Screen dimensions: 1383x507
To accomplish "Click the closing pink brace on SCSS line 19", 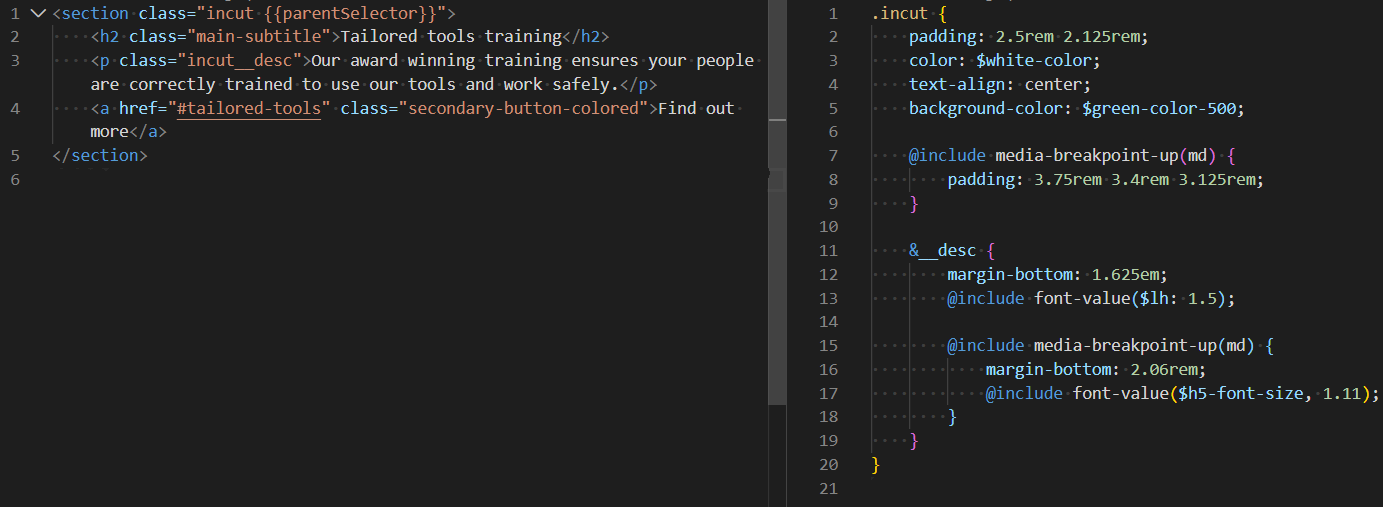I will tap(913, 440).
